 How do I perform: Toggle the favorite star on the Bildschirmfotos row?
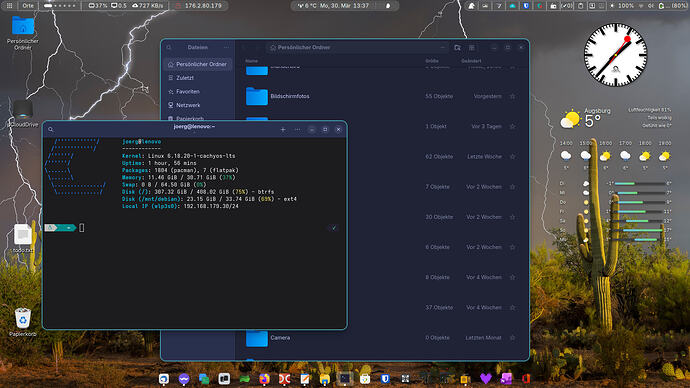point(513,96)
